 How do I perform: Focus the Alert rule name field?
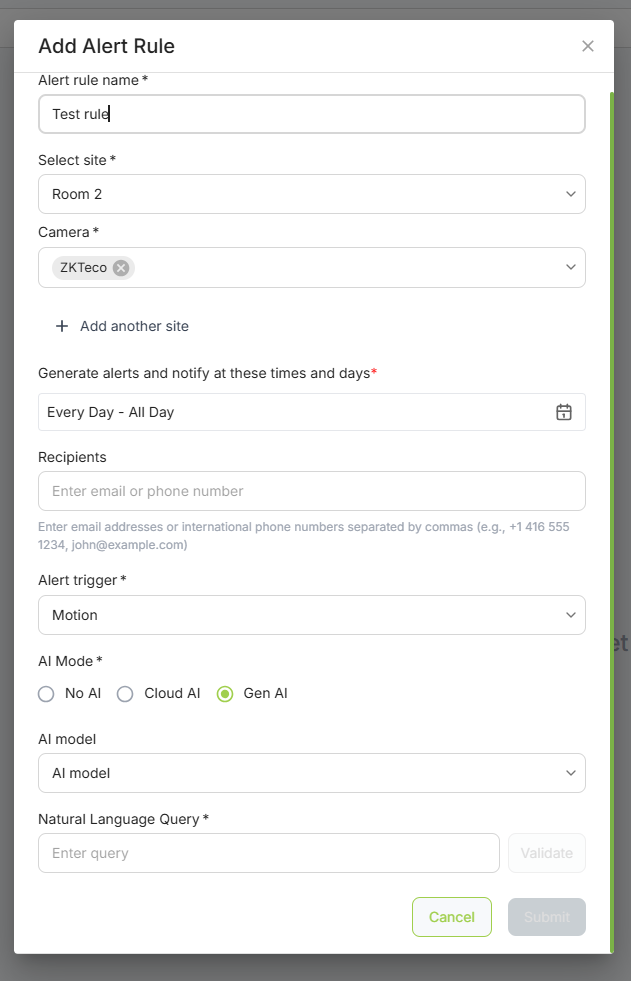311,114
